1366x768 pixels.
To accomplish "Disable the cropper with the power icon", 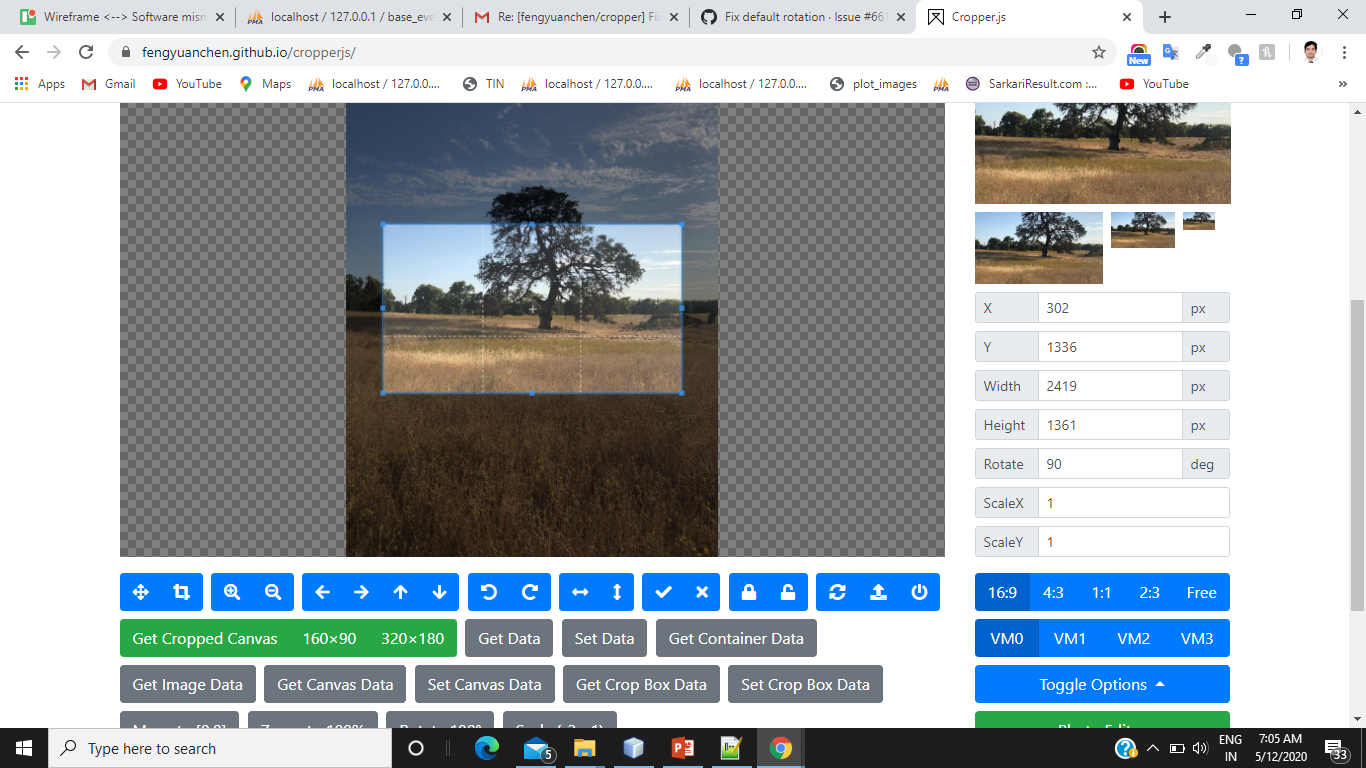I will click(x=918, y=592).
